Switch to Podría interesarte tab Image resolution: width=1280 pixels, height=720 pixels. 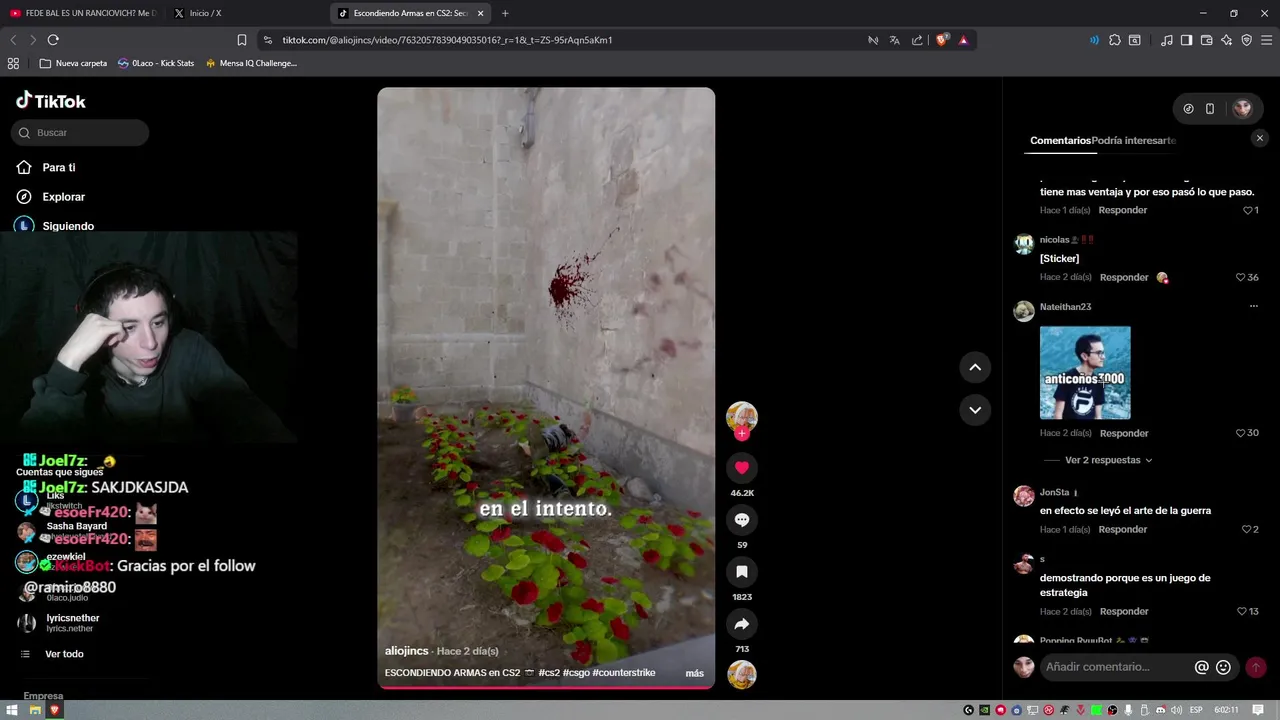[x=1134, y=141]
